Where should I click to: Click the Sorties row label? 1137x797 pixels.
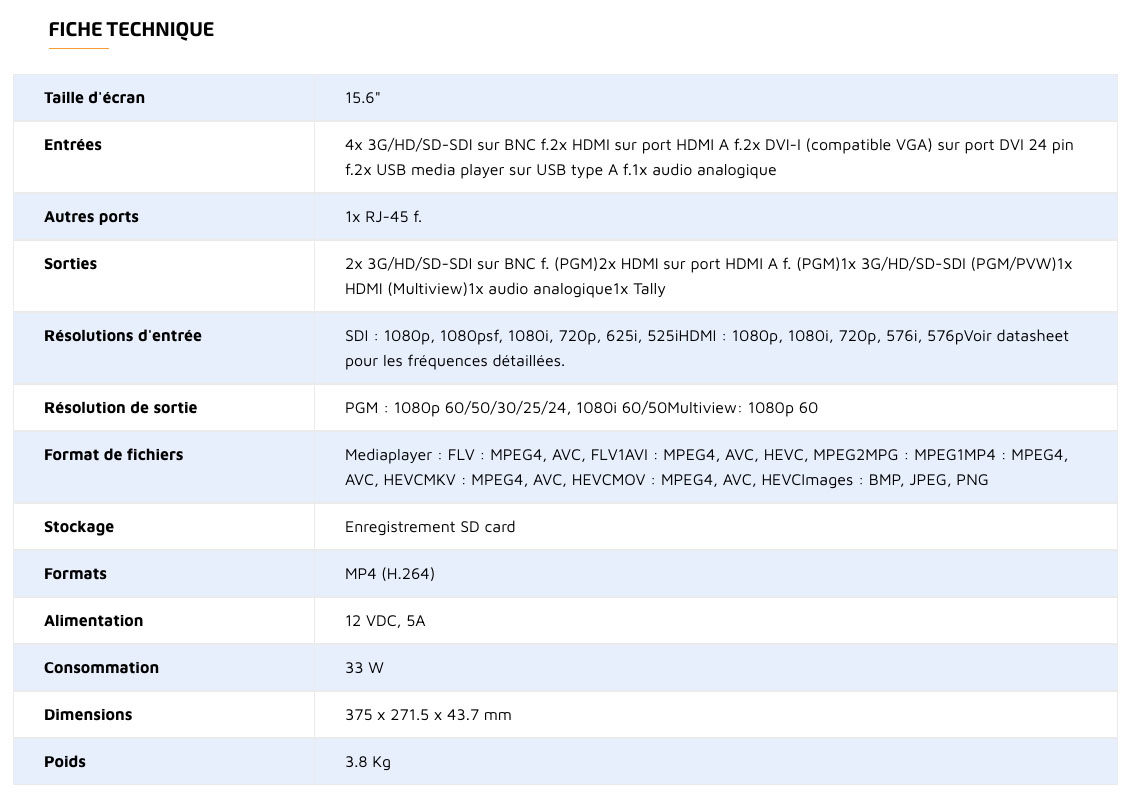tap(70, 264)
